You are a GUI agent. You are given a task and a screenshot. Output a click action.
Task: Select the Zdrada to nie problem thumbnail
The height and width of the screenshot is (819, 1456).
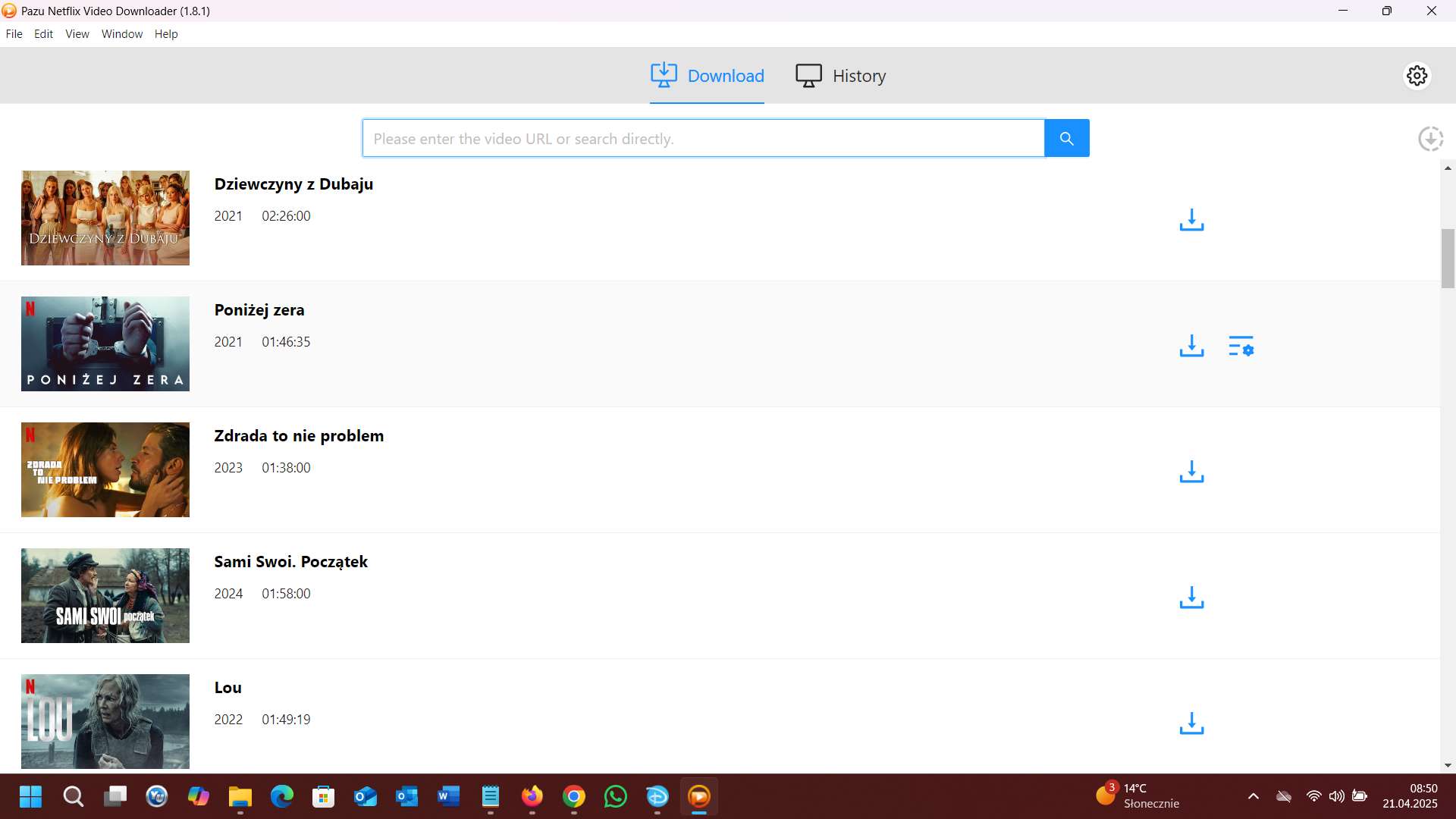click(105, 469)
